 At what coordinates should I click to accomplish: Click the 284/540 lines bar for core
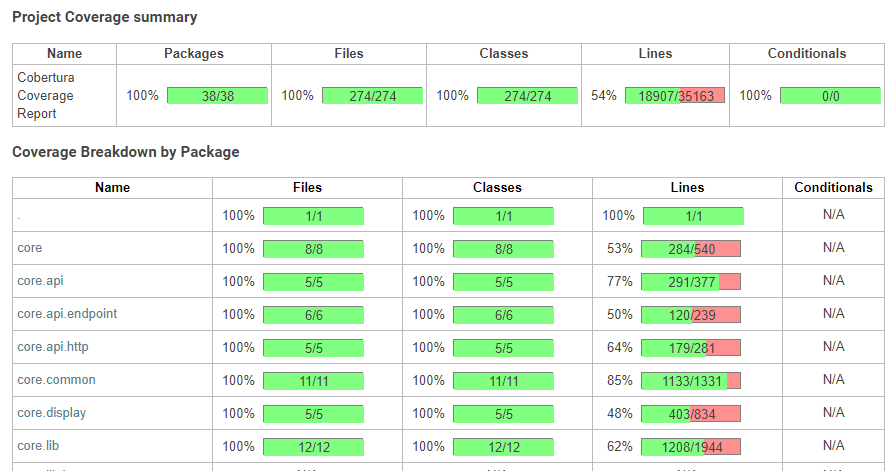(x=691, y=248)
